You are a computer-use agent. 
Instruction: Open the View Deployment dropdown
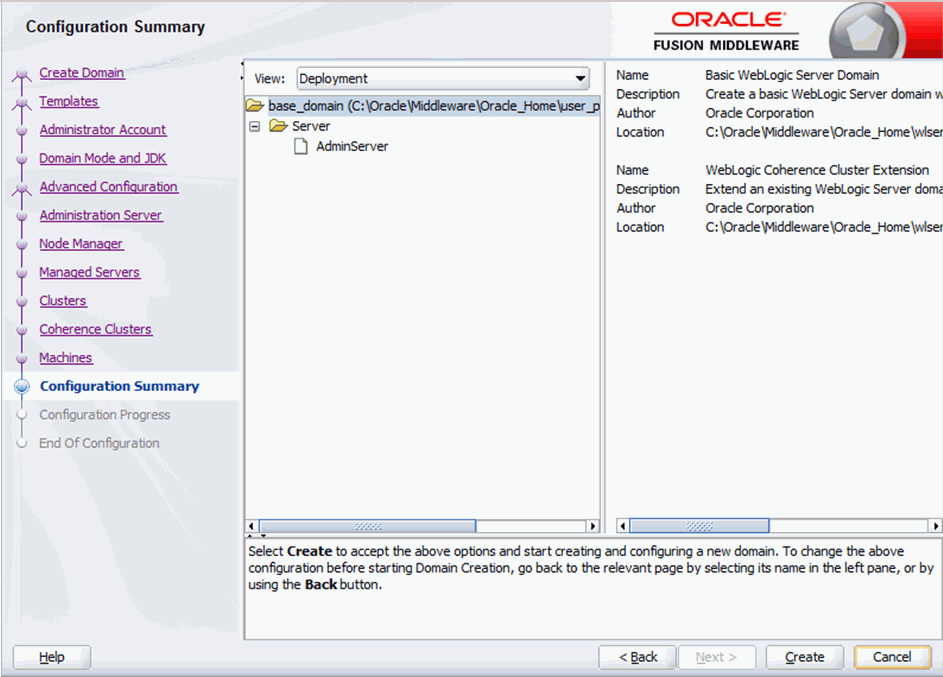(580, 78)
